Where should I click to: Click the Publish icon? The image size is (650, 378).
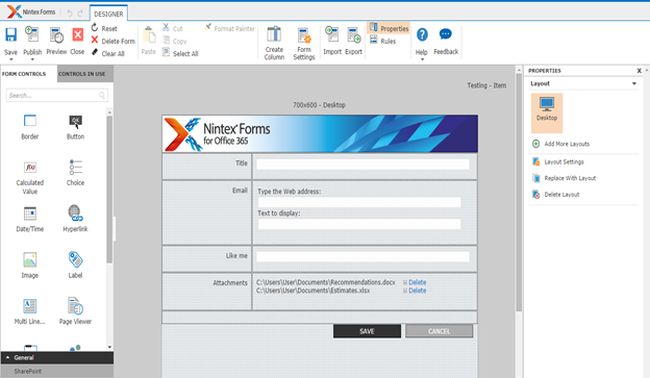(32, 35)
